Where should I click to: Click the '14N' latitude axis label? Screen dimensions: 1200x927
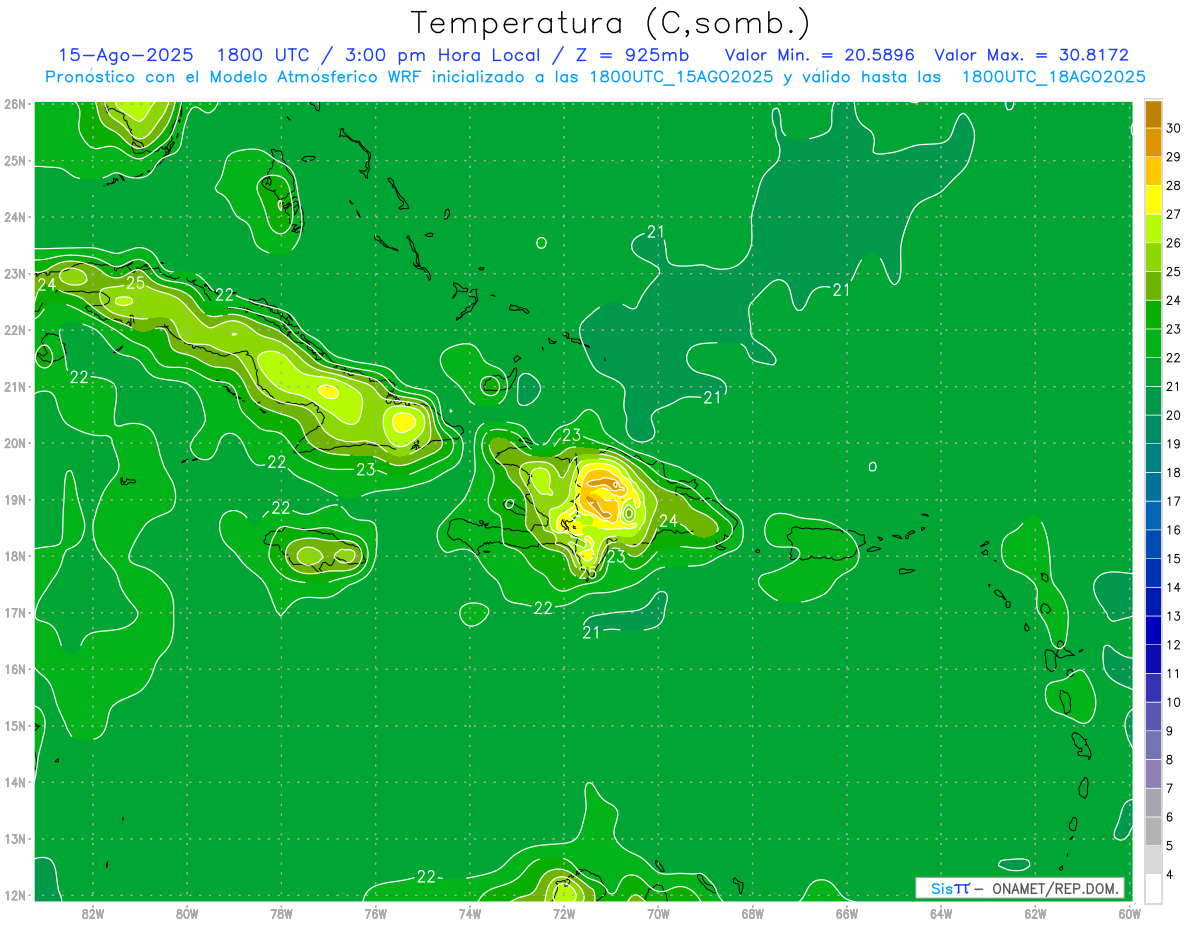15,782
